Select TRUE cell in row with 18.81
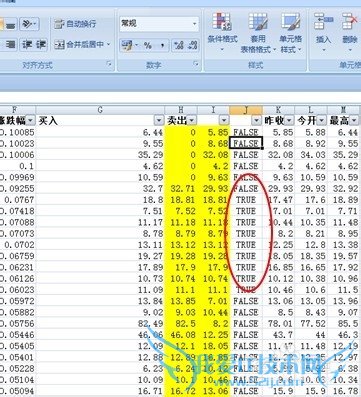Image resolution: width=361 pixels, height=397 pixels. [246, 200]
